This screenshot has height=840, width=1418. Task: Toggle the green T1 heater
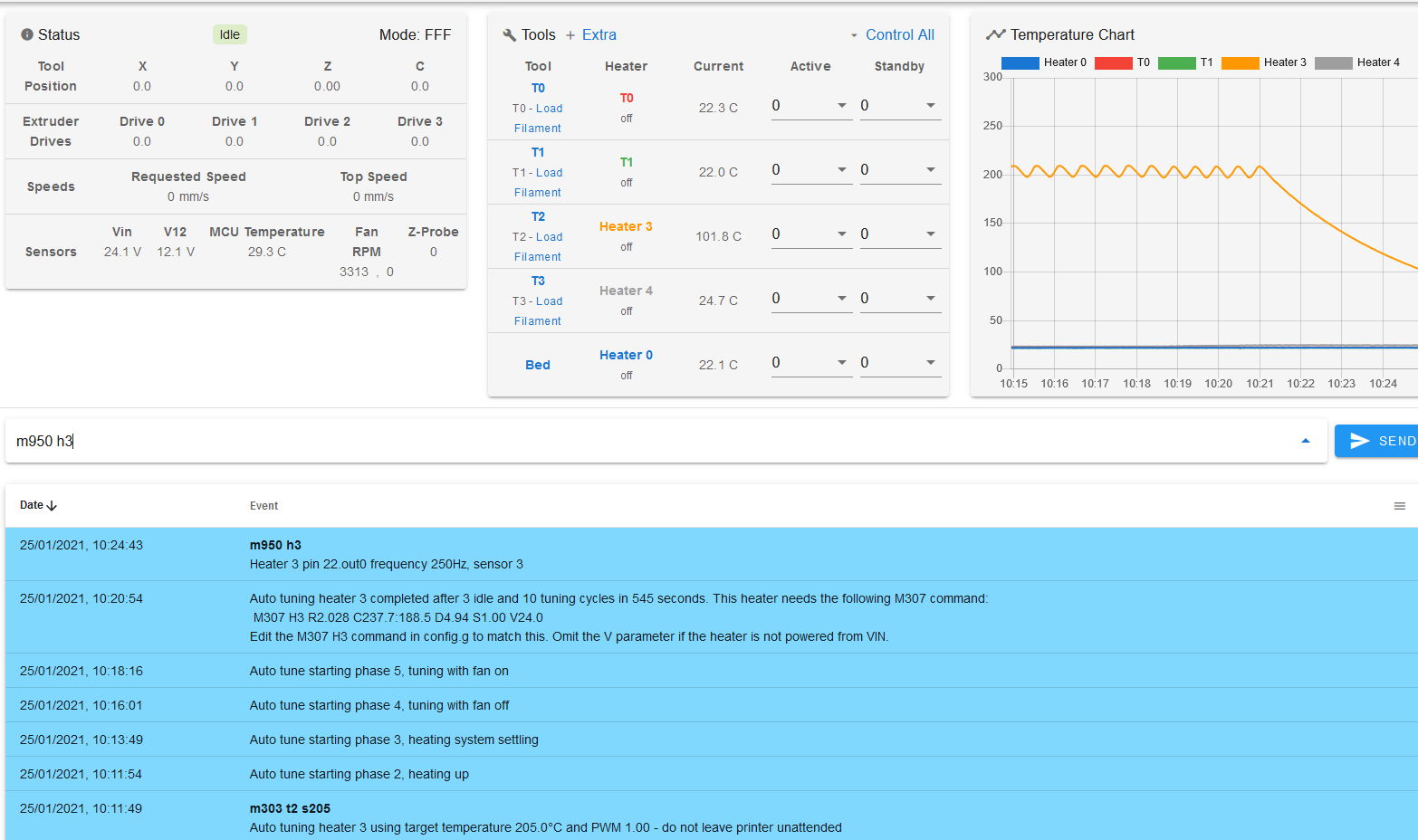click(627, 162)
